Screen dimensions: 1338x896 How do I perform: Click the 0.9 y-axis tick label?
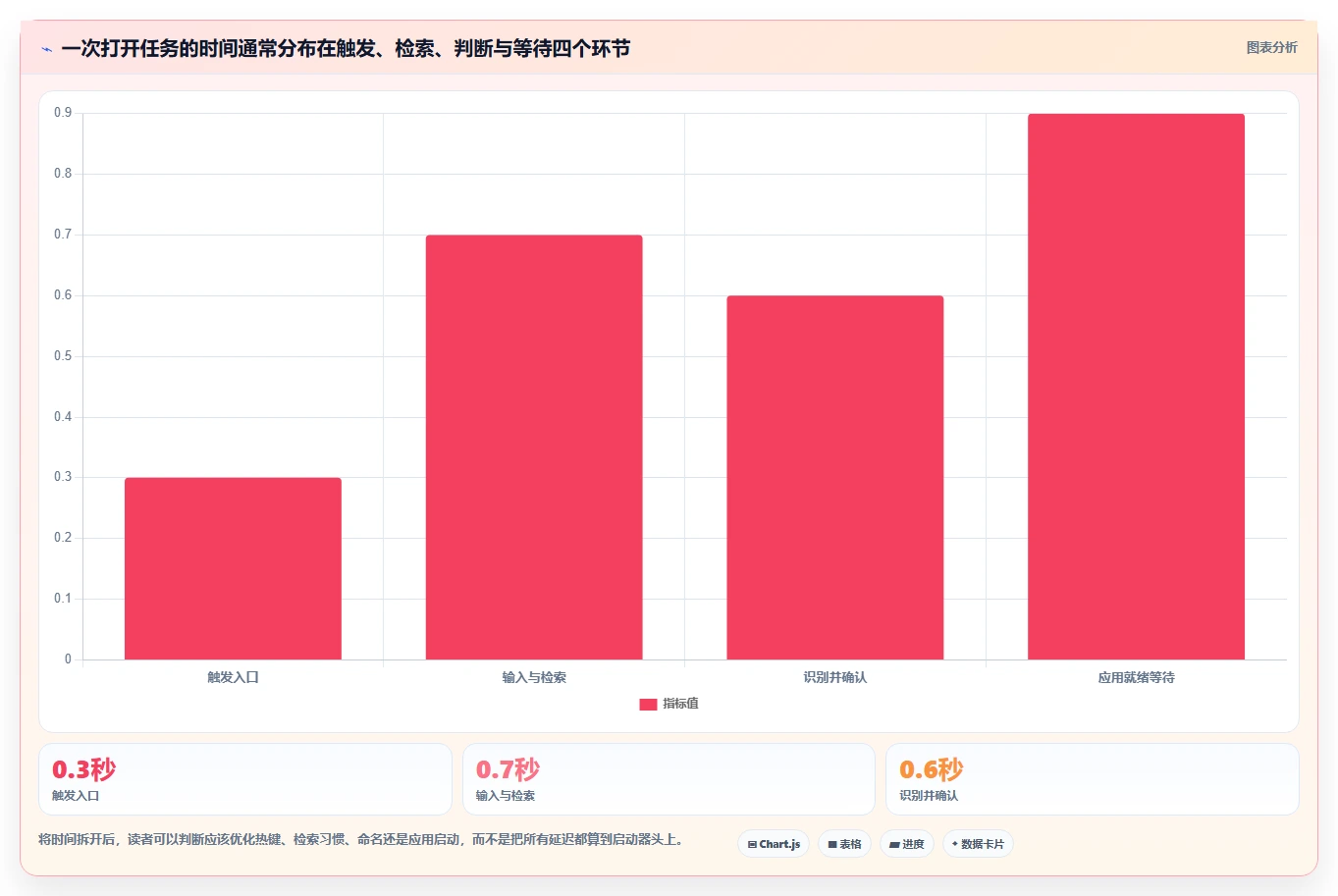point(63,113)
